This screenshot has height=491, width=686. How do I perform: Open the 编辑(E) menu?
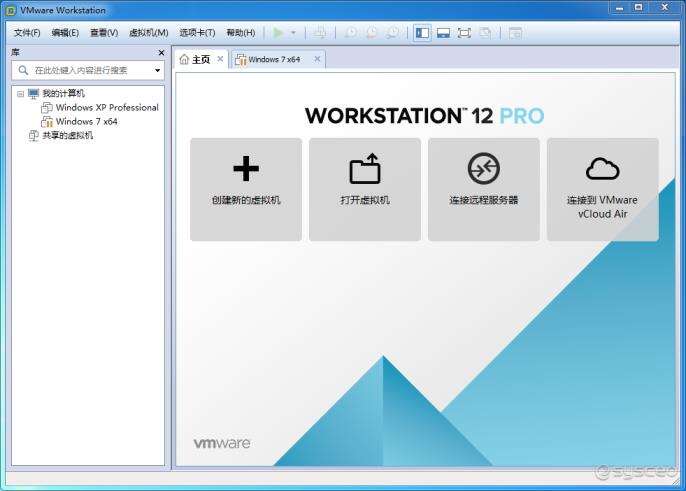tap(65, 33)
